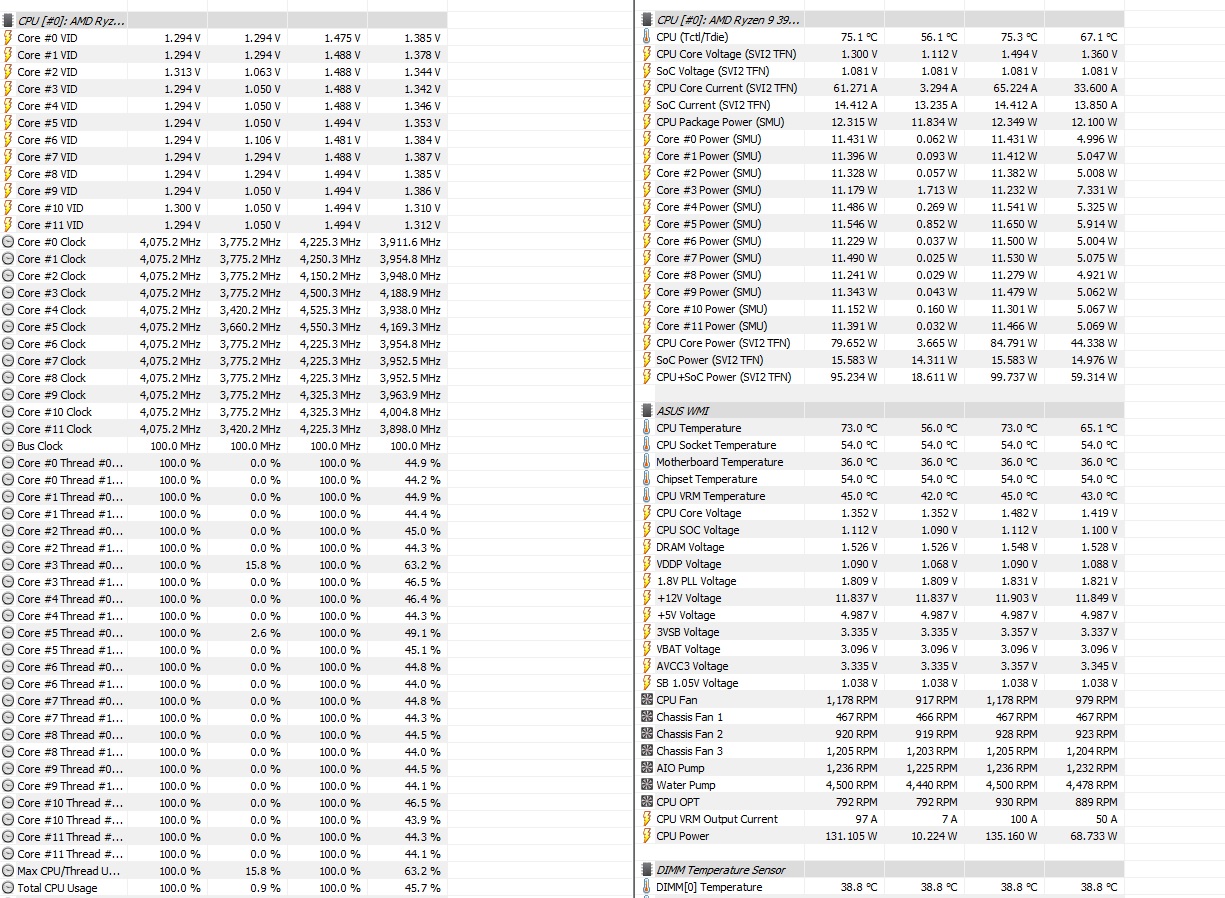Click the '45.7 %' average total CPU usage
1225x898 pixels.
tap(423, 887)
